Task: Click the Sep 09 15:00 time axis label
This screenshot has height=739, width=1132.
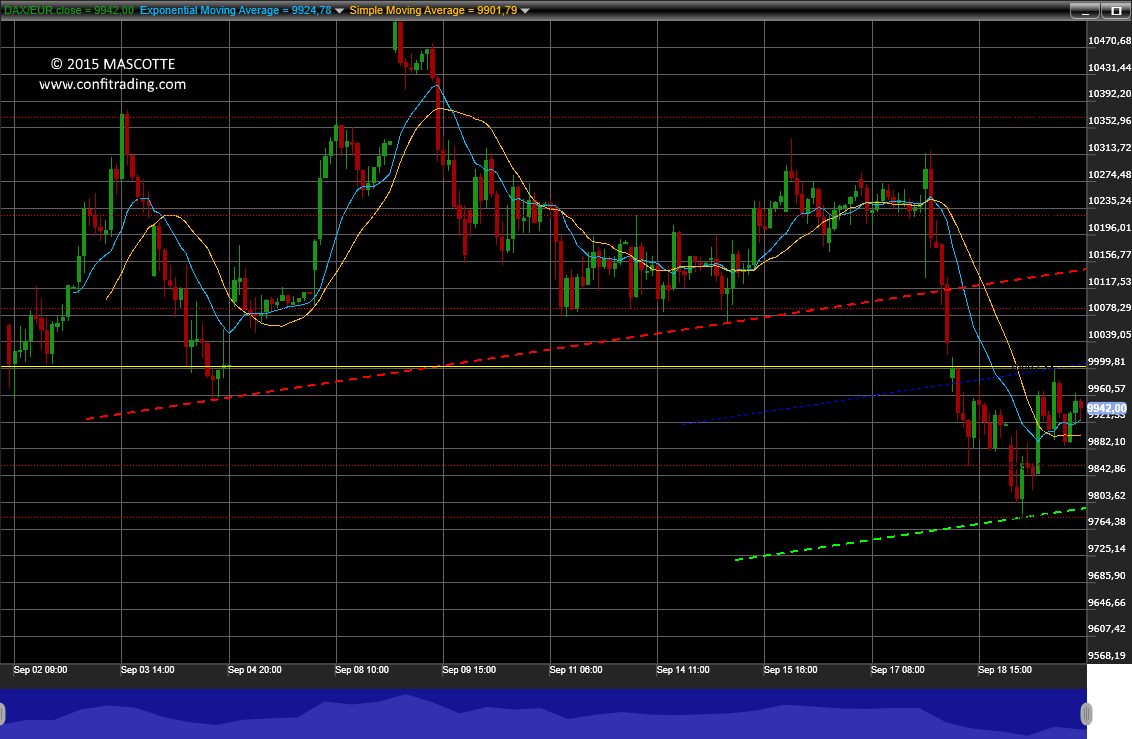Action: click(469, 670)
